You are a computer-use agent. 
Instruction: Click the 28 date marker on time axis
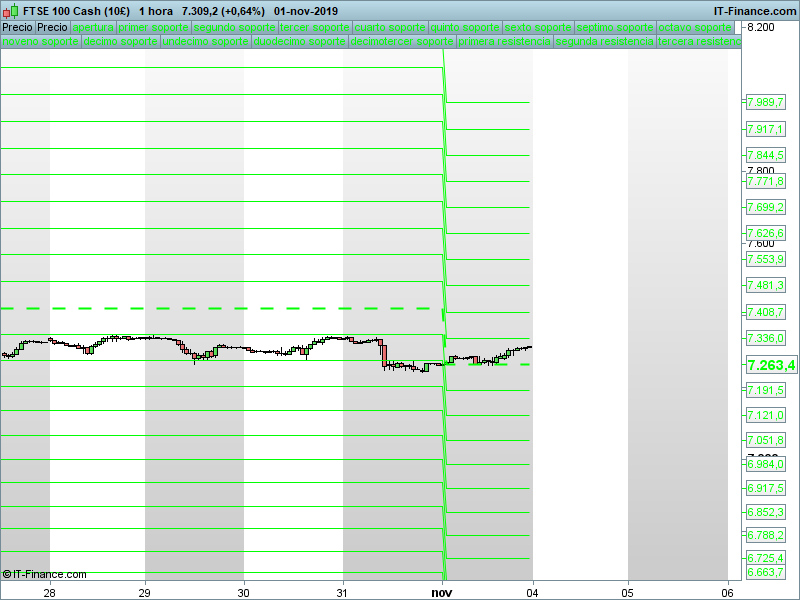pyautogui.click(x=49, y=593)
